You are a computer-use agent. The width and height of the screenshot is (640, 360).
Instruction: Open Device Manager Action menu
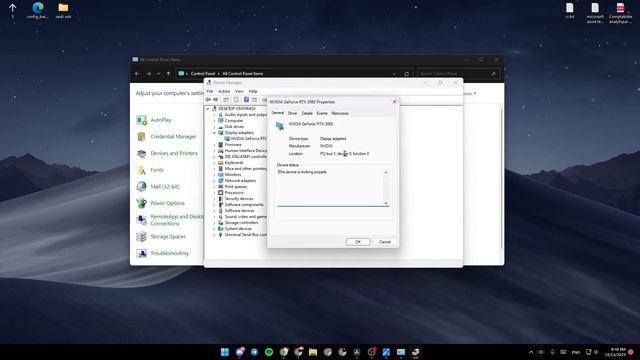coord(224,91)
